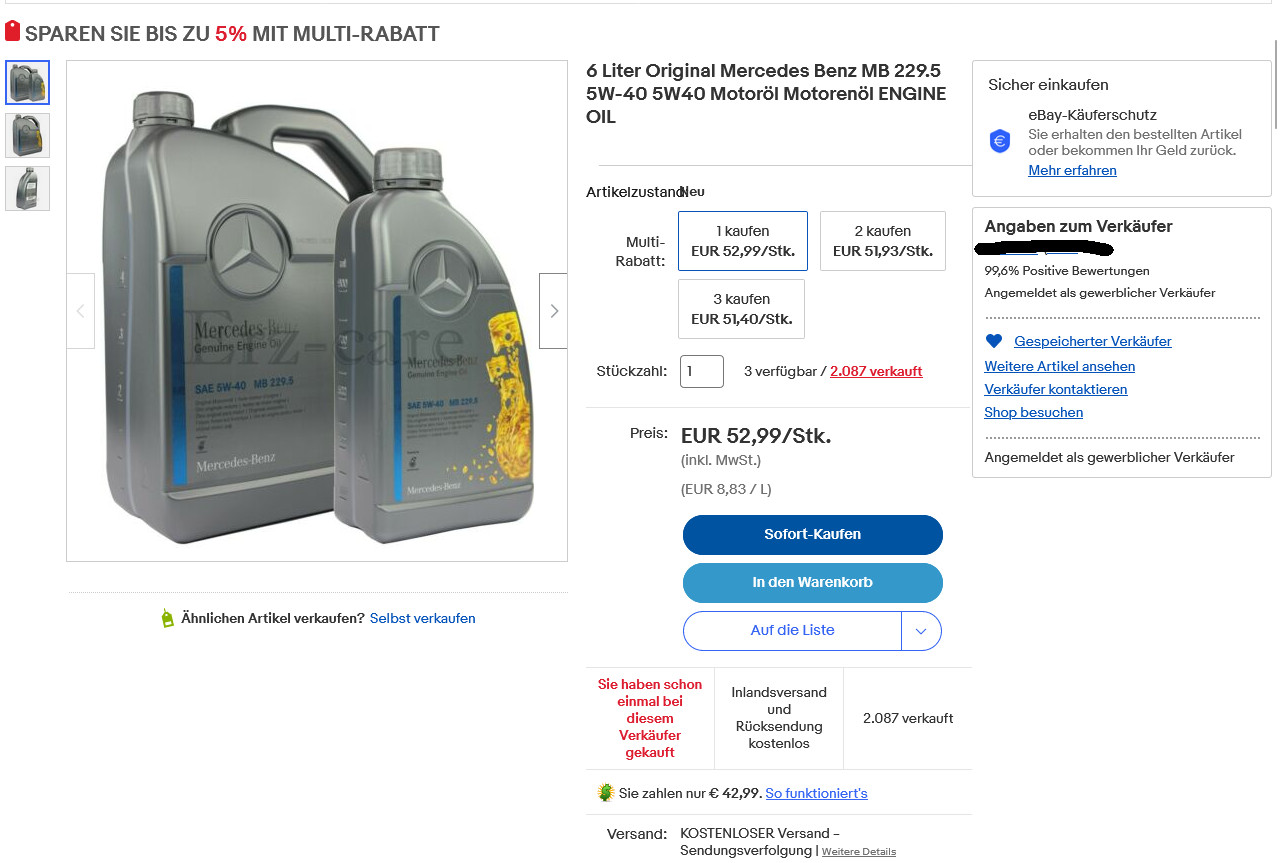This screenshot has width=1280, height=863.
Task: Click 'Weitere Details' shipping link
Action: (x=858, y=852)
